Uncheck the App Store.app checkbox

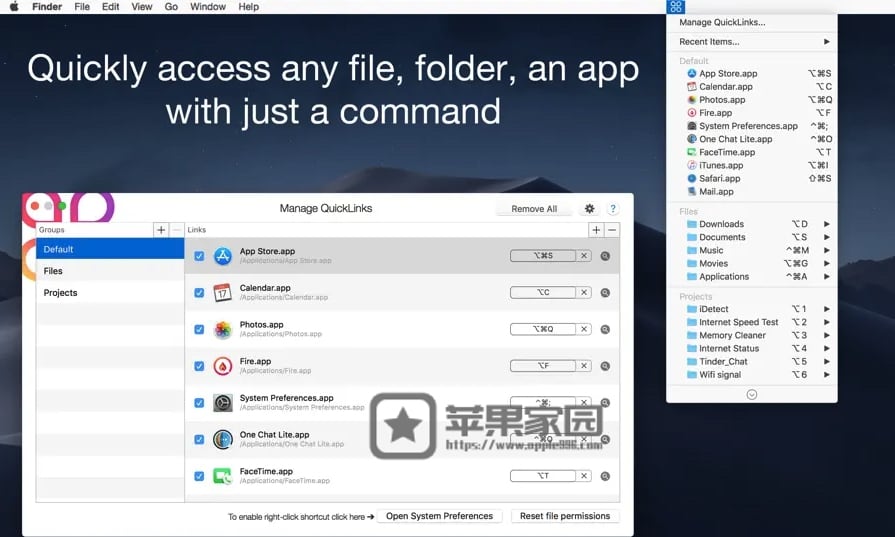199,256
